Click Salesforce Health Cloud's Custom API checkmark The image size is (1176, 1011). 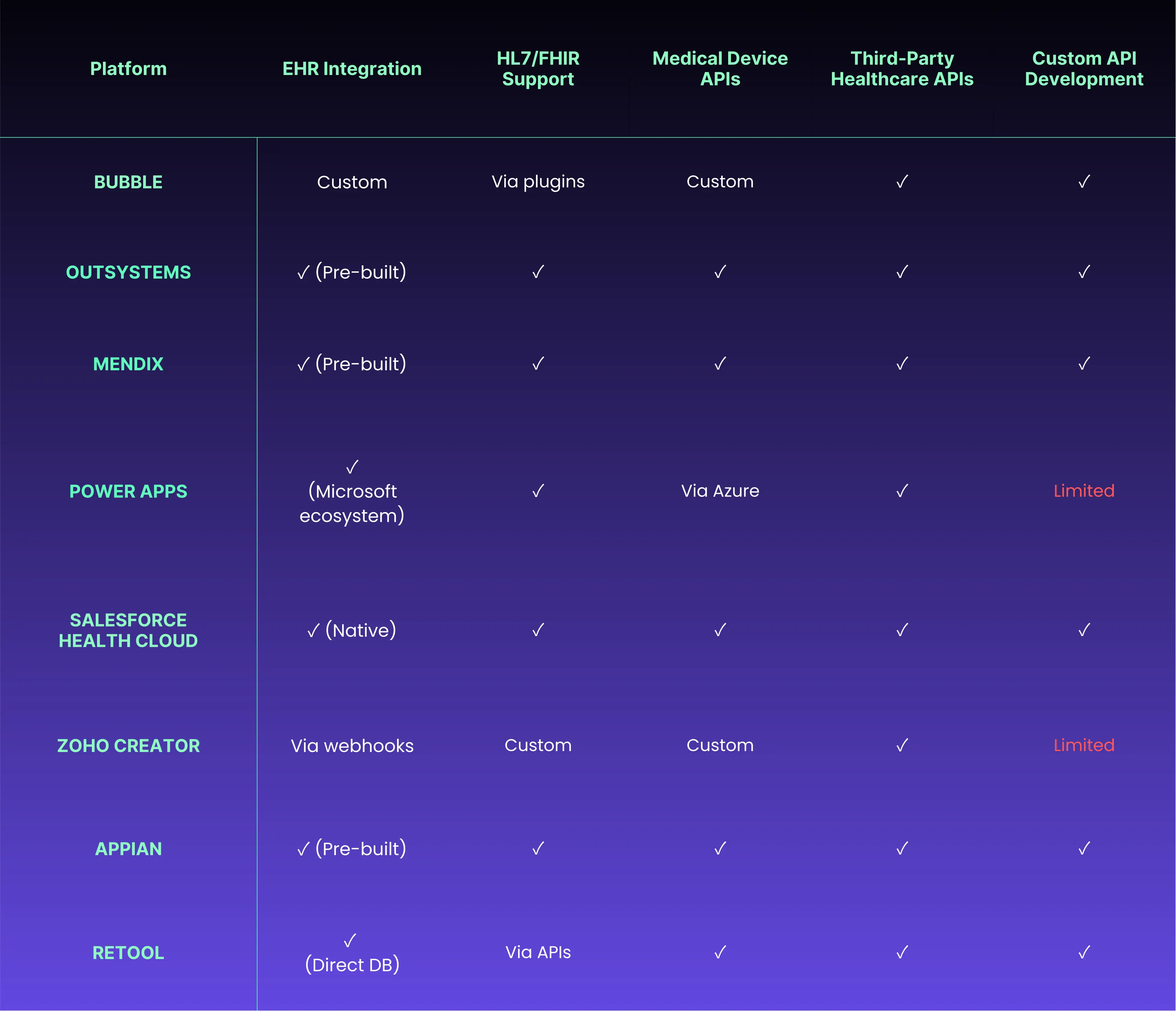[x=1084, y=629]
